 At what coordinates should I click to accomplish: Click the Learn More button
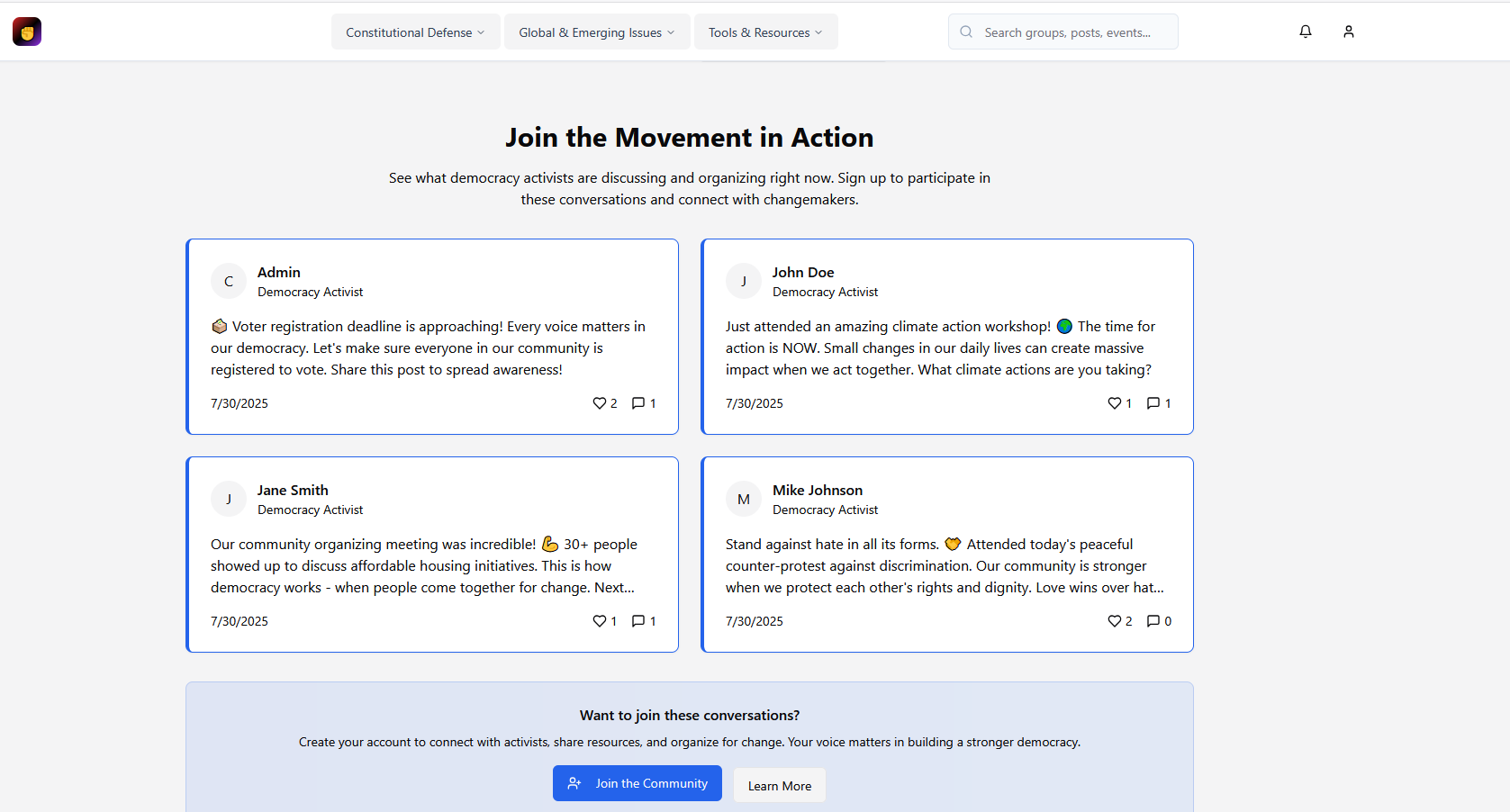coord(779,785)
